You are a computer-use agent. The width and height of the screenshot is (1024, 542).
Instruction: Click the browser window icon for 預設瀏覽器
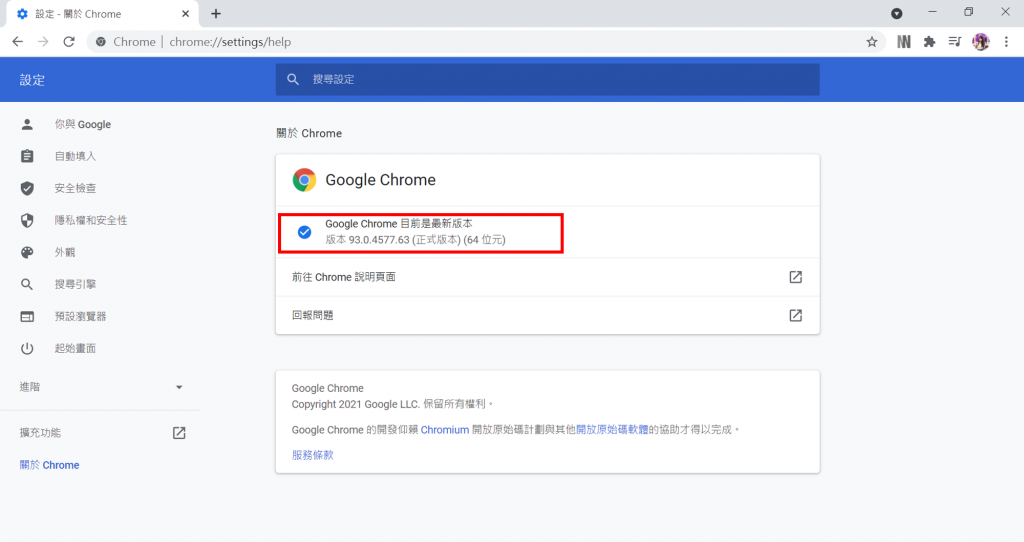(27, 317)
